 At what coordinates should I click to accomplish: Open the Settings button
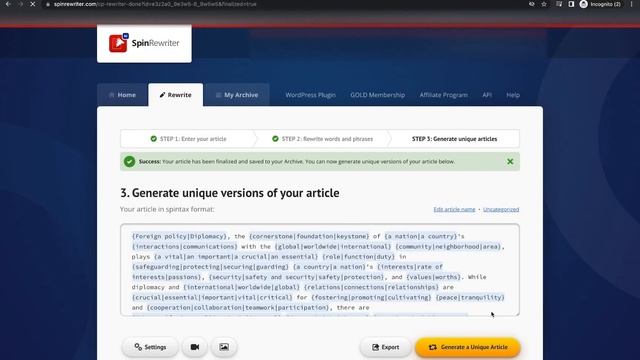(x=150, y=347)
